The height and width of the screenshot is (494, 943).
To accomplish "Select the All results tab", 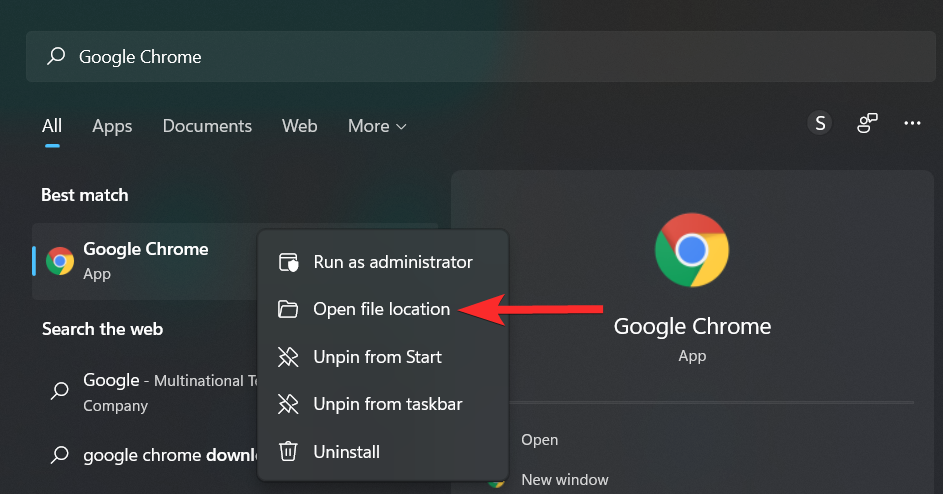I will (x=52, y=126).
